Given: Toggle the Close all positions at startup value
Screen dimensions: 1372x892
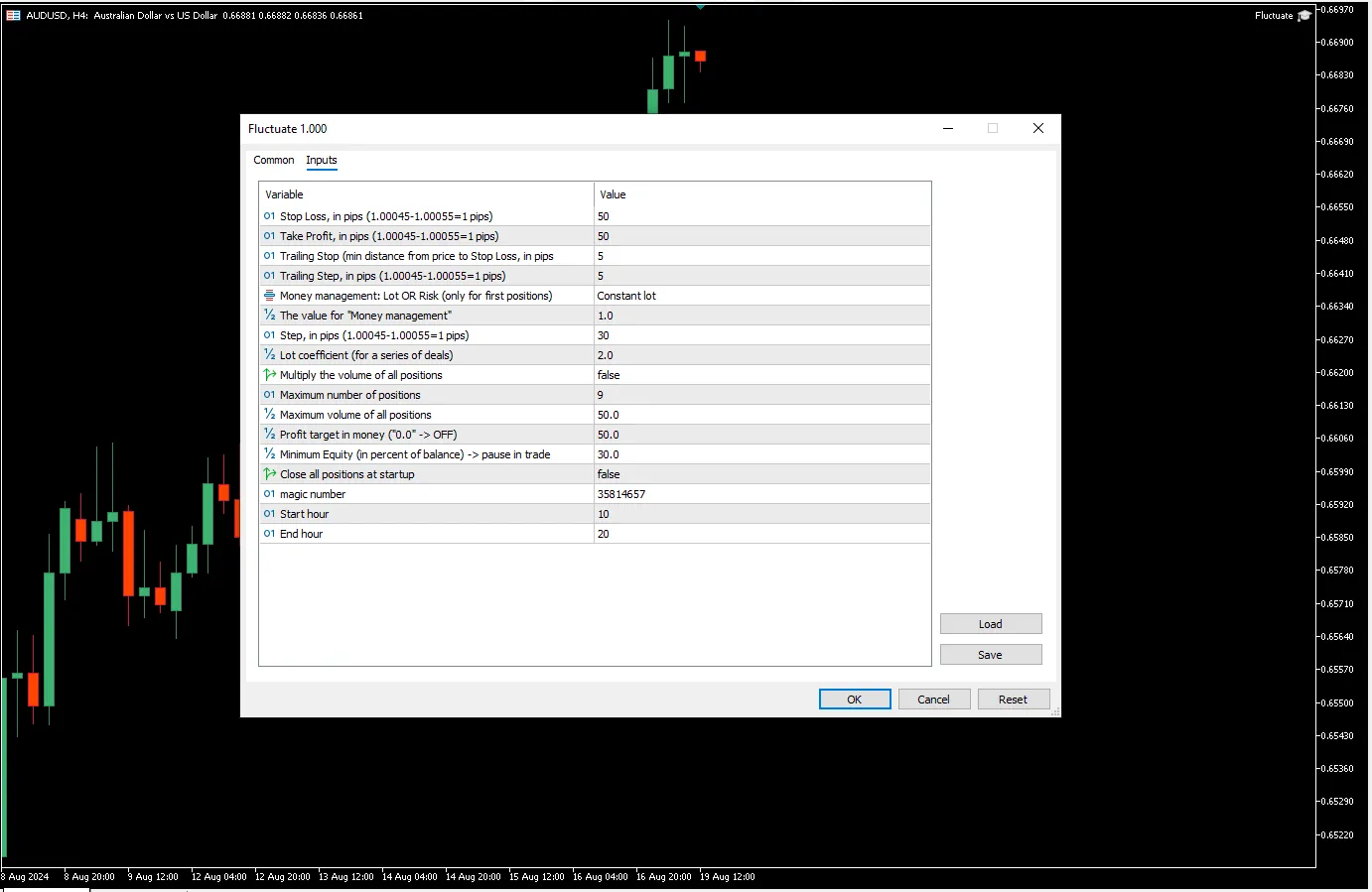Looking at the screenshot, I should (761, 474).
